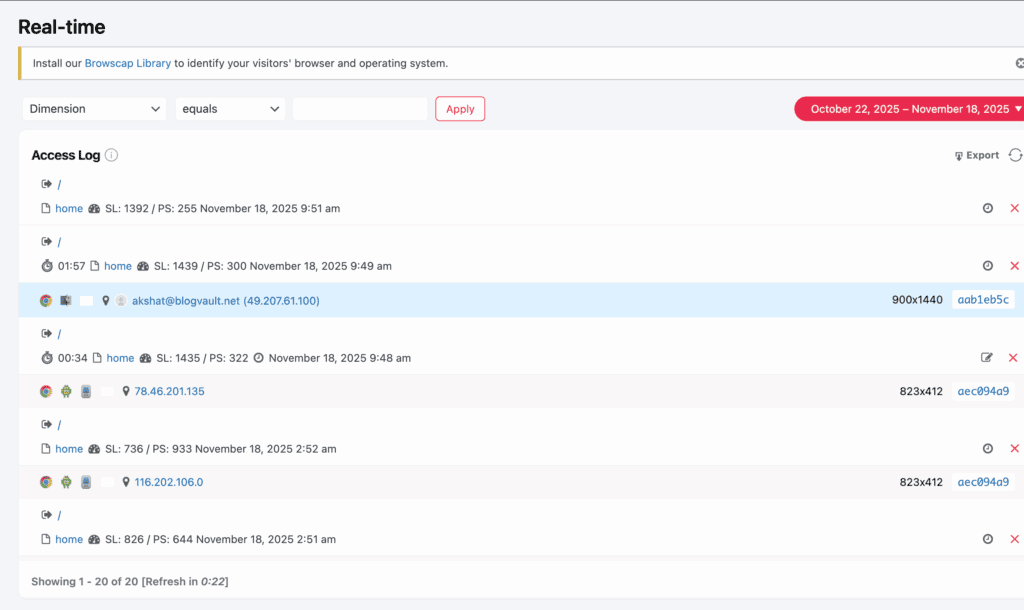
Task: Click the speed gauge icon beside SL: 1435
Action: (145, 358)
